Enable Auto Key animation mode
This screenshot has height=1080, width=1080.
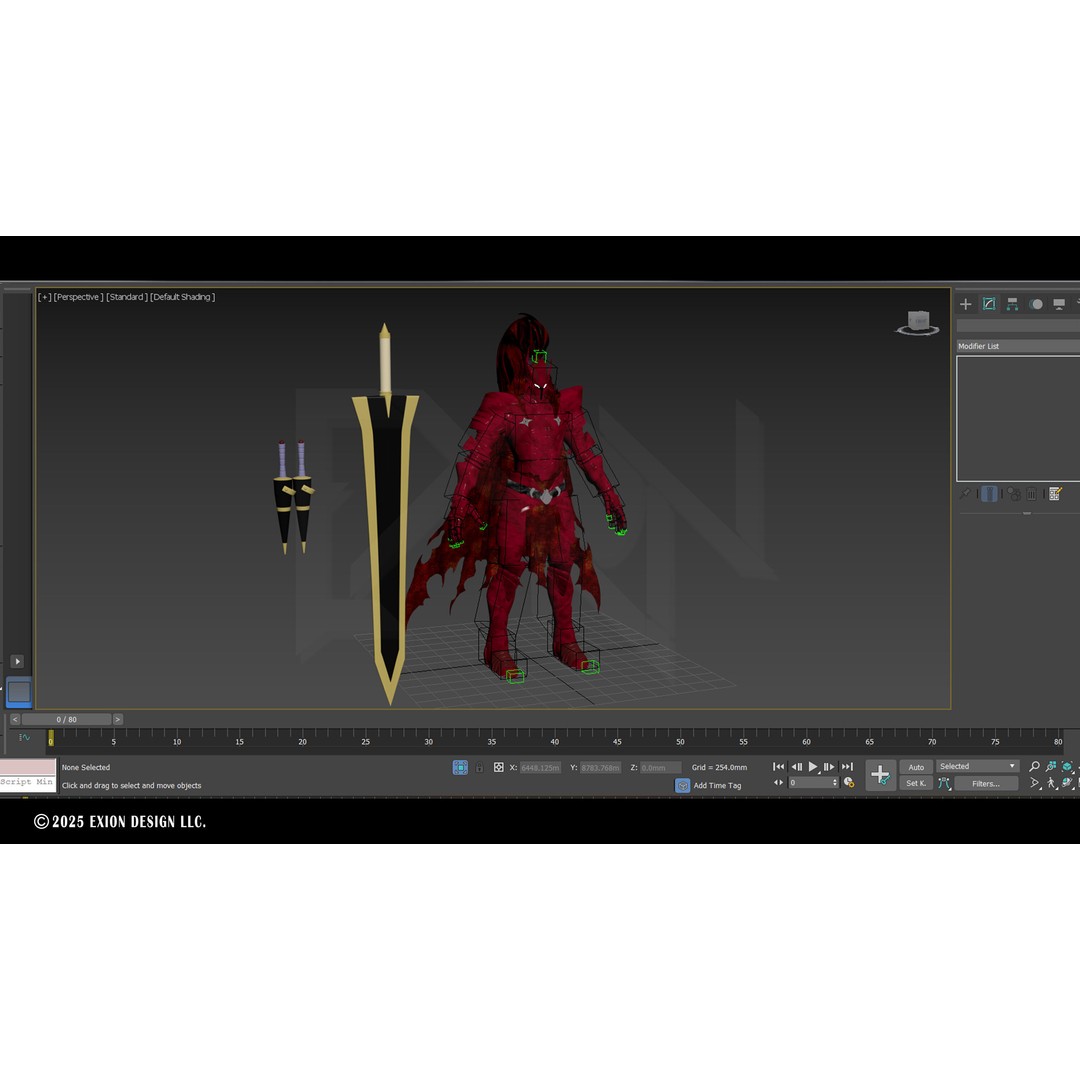click(915, 766)
